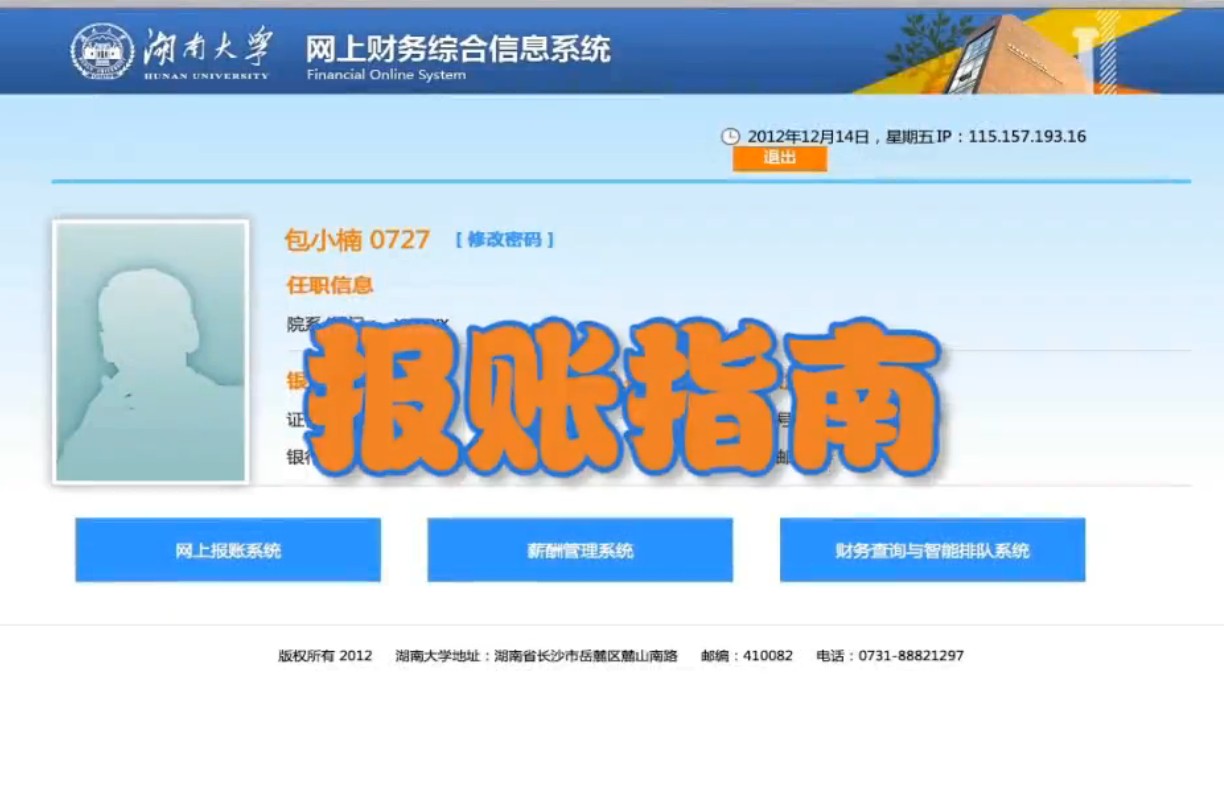
Task: Click the 网上财务综合信息系统 title
Action: [x=458, y=47]
